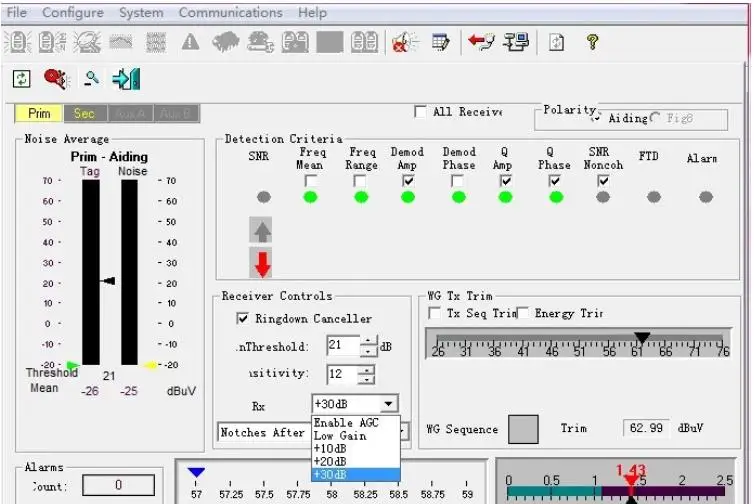Image resolution: width=754 pixels, height=504 pixels.
Task: Uncheck the SNR Noncoh checkbox
Action: point(603,181)
